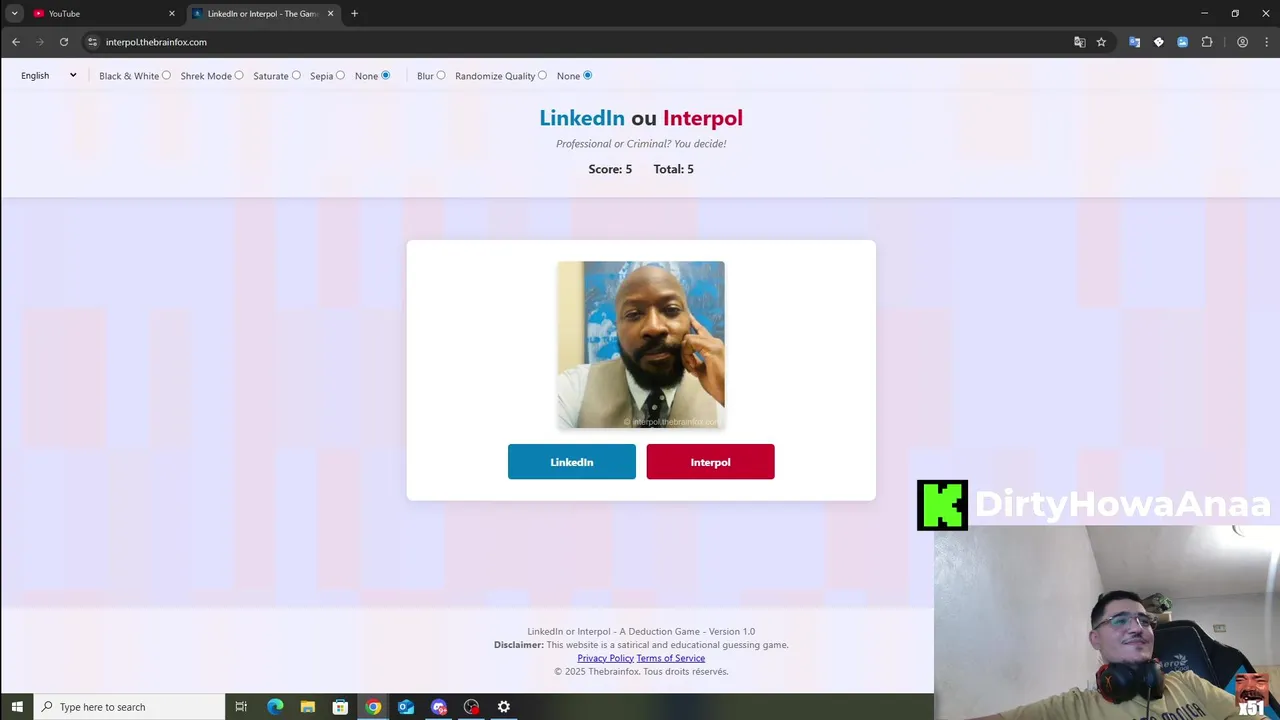Screen dimensions: 1280x720
Task: Enable Shrek Mode radio option
Action: point(239,75)
